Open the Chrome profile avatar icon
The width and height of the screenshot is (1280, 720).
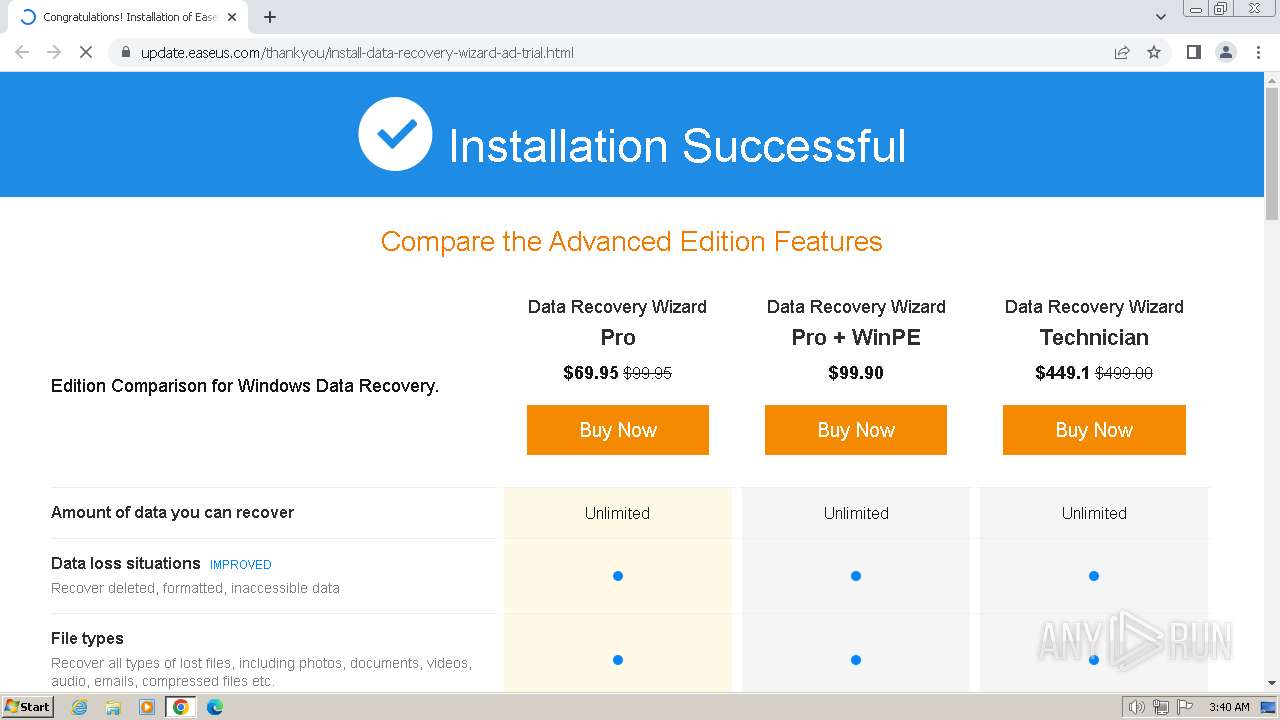[1225, 53]
